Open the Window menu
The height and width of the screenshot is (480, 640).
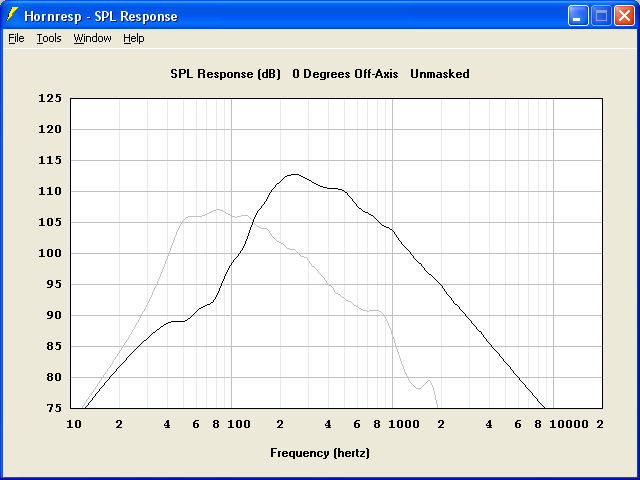(x=92, y=38)
